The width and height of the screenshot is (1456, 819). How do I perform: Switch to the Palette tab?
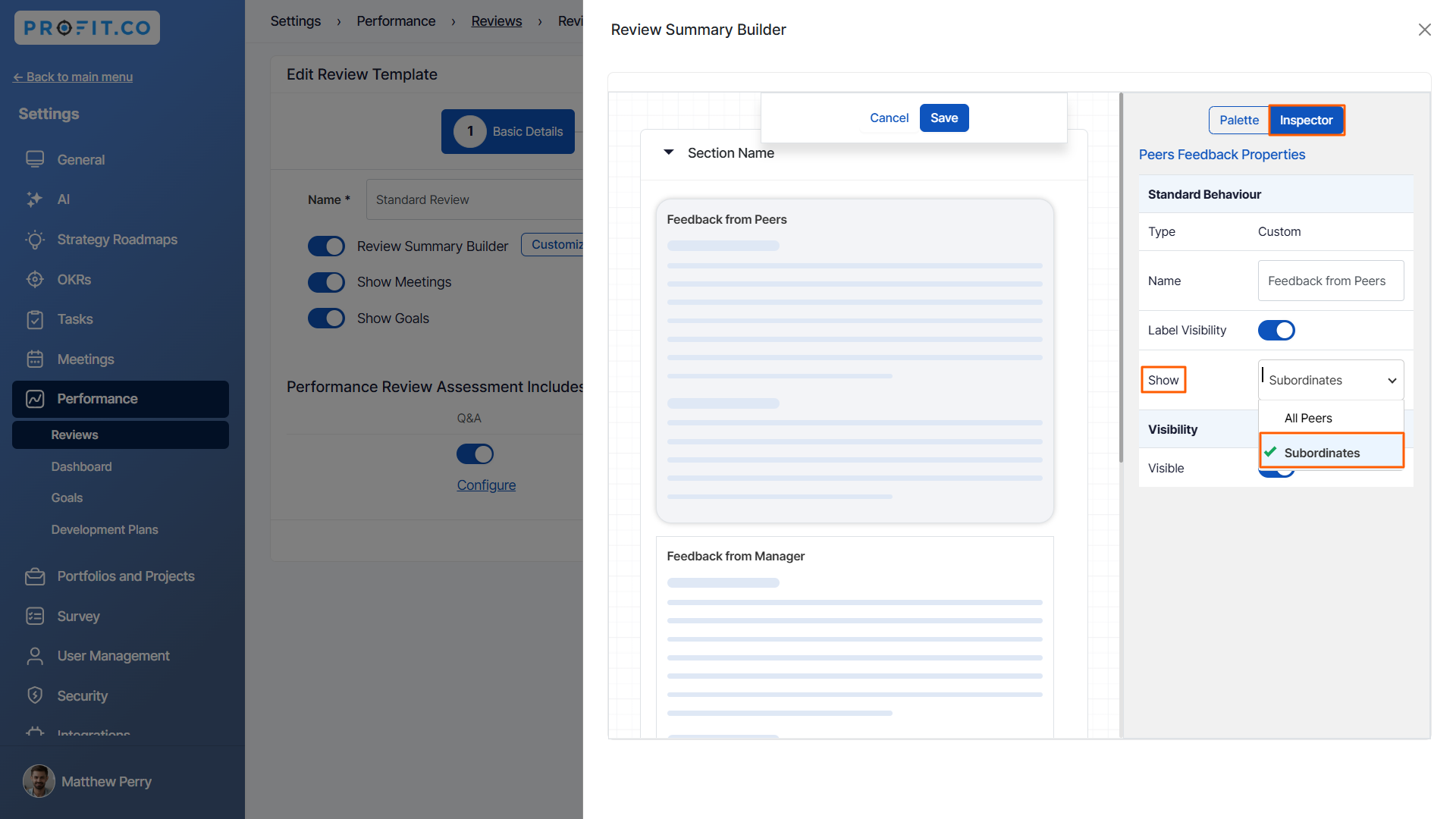pyautogui.click(x=1238, y=120)
